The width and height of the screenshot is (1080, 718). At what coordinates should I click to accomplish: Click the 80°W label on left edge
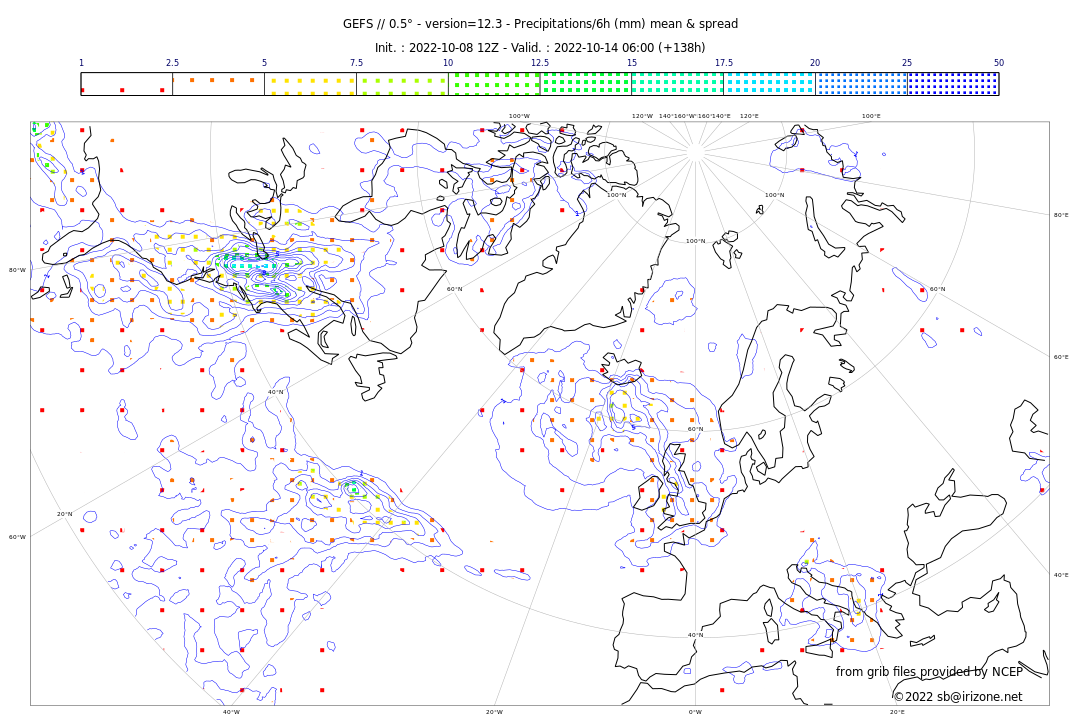[17, 270]
